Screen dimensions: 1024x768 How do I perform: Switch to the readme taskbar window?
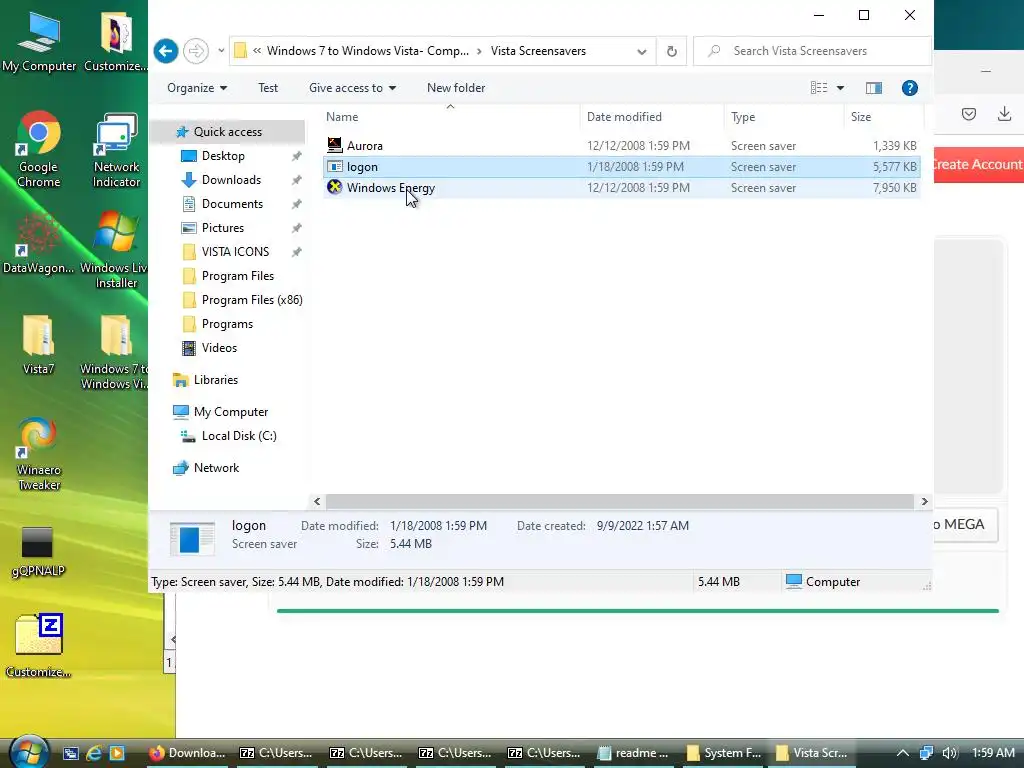[634, 753]
